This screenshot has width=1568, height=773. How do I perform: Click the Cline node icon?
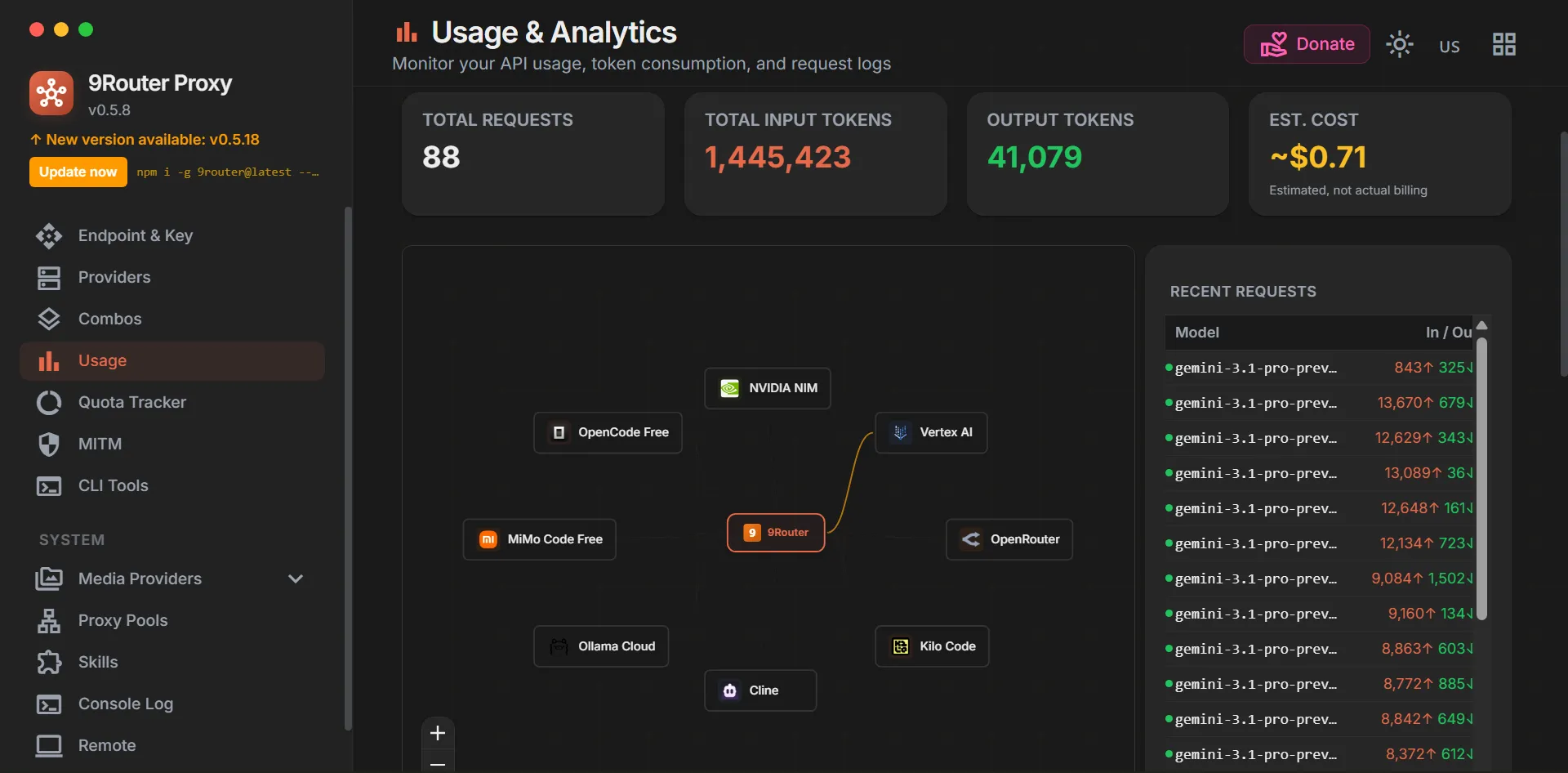[x=730, y=690]
